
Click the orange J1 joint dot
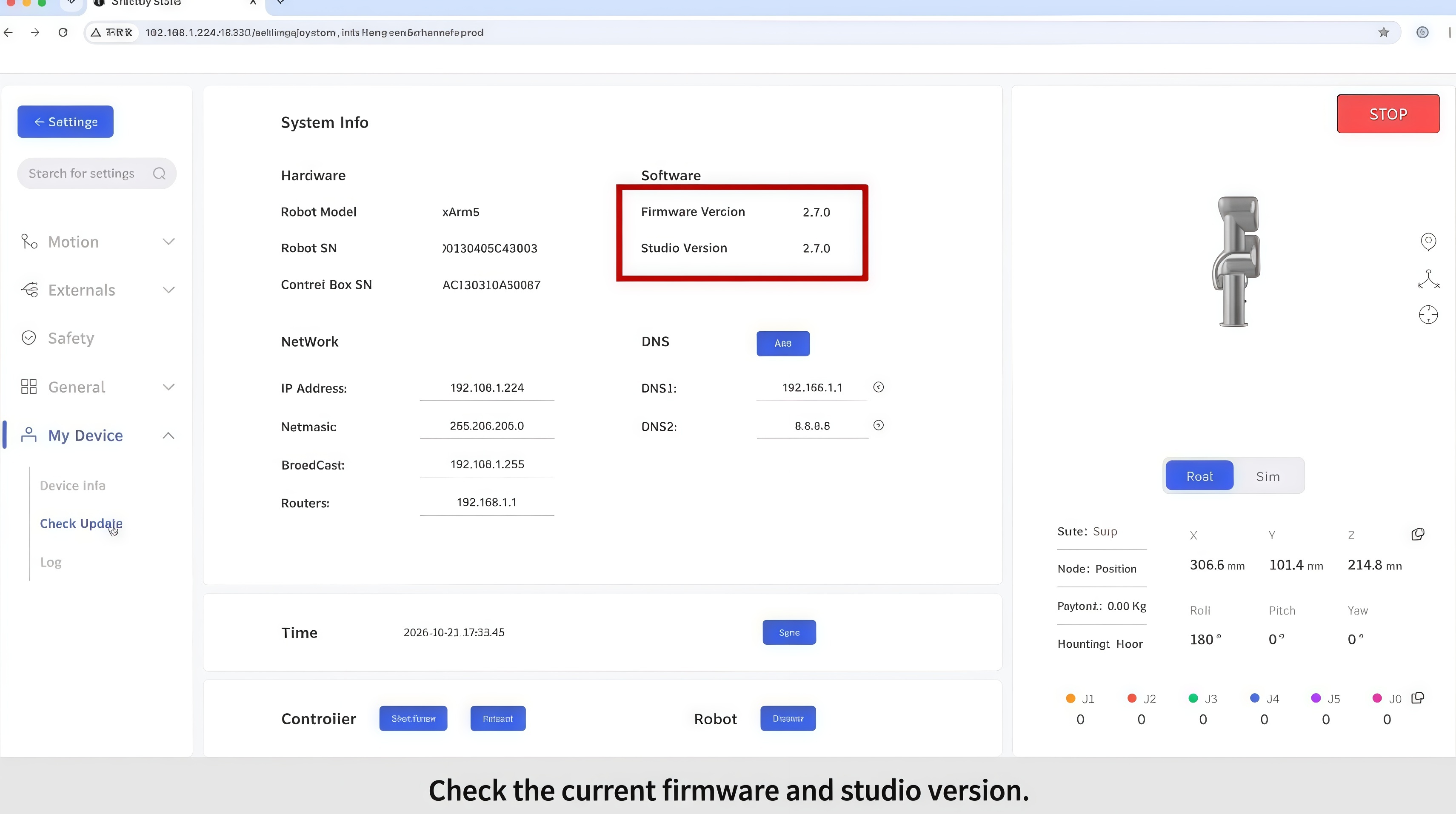(x=1071, y=699)
